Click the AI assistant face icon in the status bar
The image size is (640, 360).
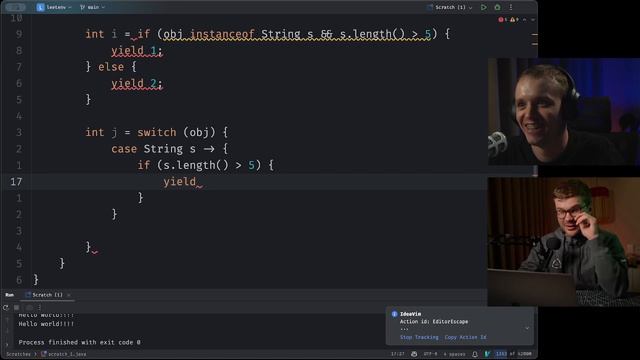point(414,354)
